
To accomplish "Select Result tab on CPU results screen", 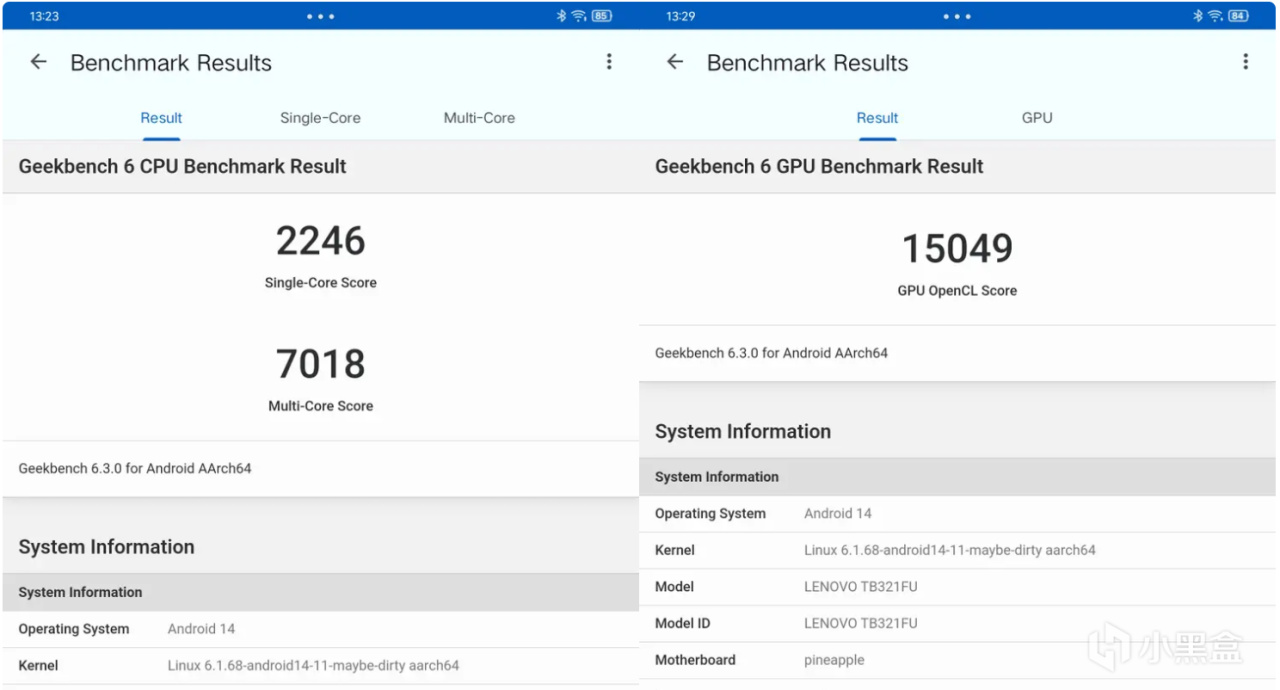I will (x=161, y=118).
